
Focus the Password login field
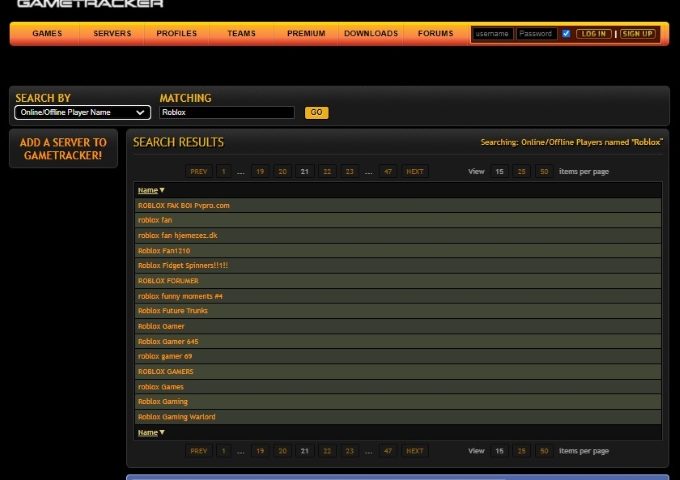click(536, 34)
